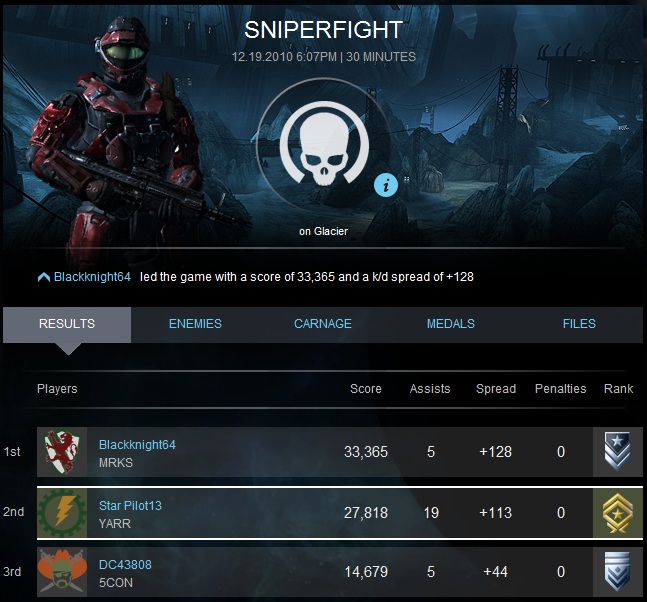Image resolution: width=647 pixels, height=602 pixels.
Task: Click Star Pilot13's gold rank insignia
Action: tap(617, 512)
